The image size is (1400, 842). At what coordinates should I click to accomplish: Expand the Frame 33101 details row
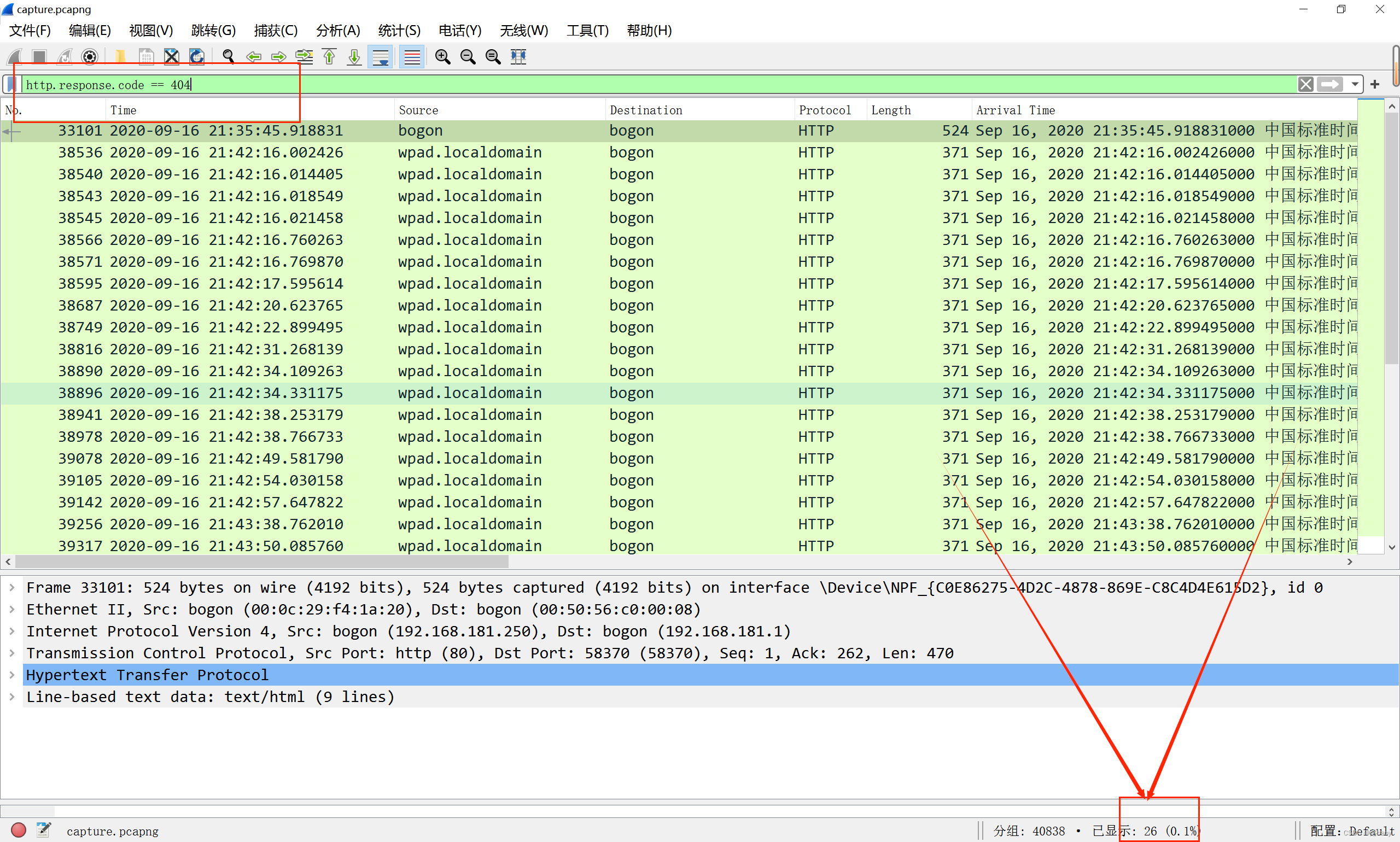point(12,587)
